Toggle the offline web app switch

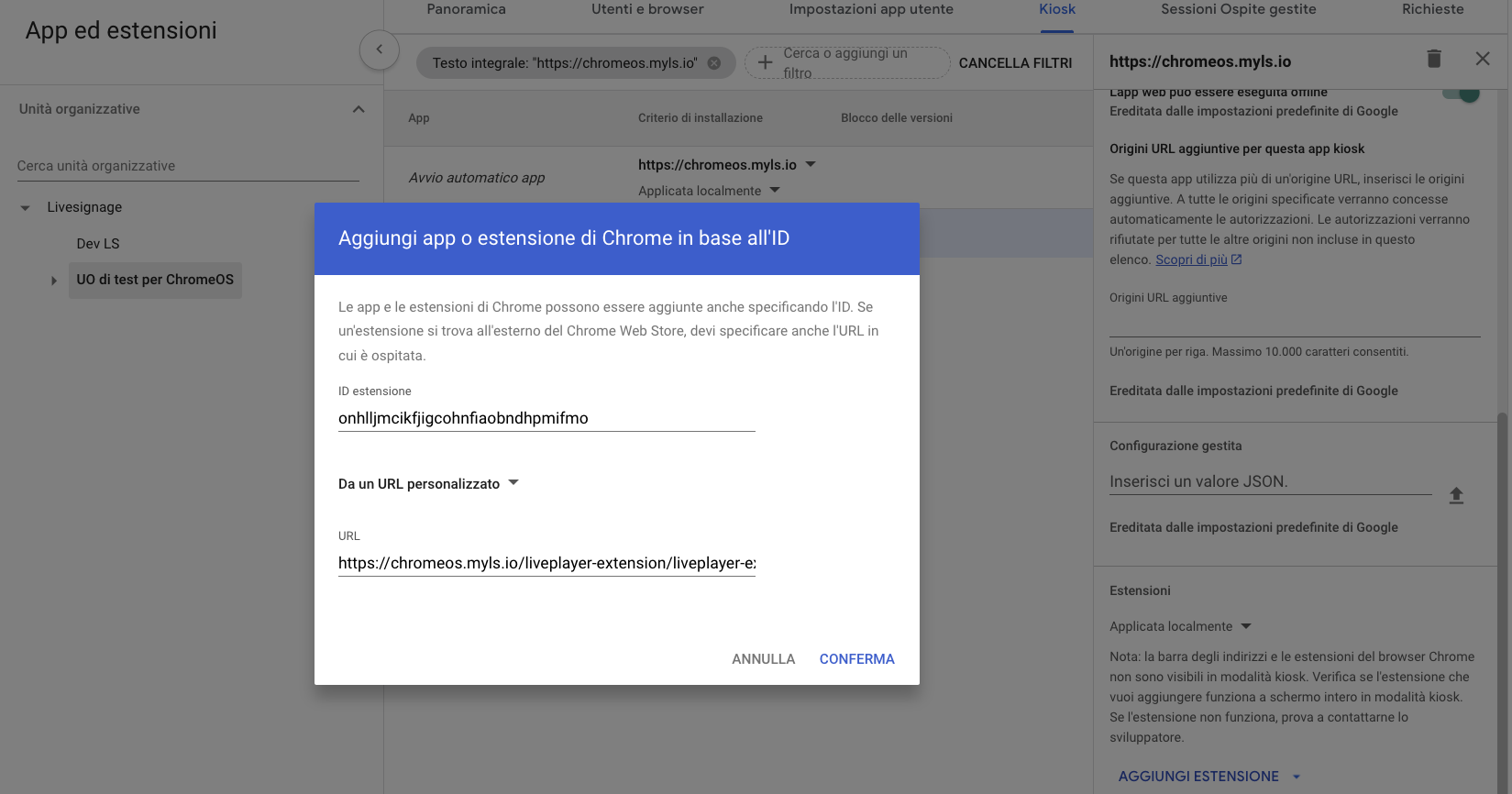pyautogui.click(x=1462, y=93)
